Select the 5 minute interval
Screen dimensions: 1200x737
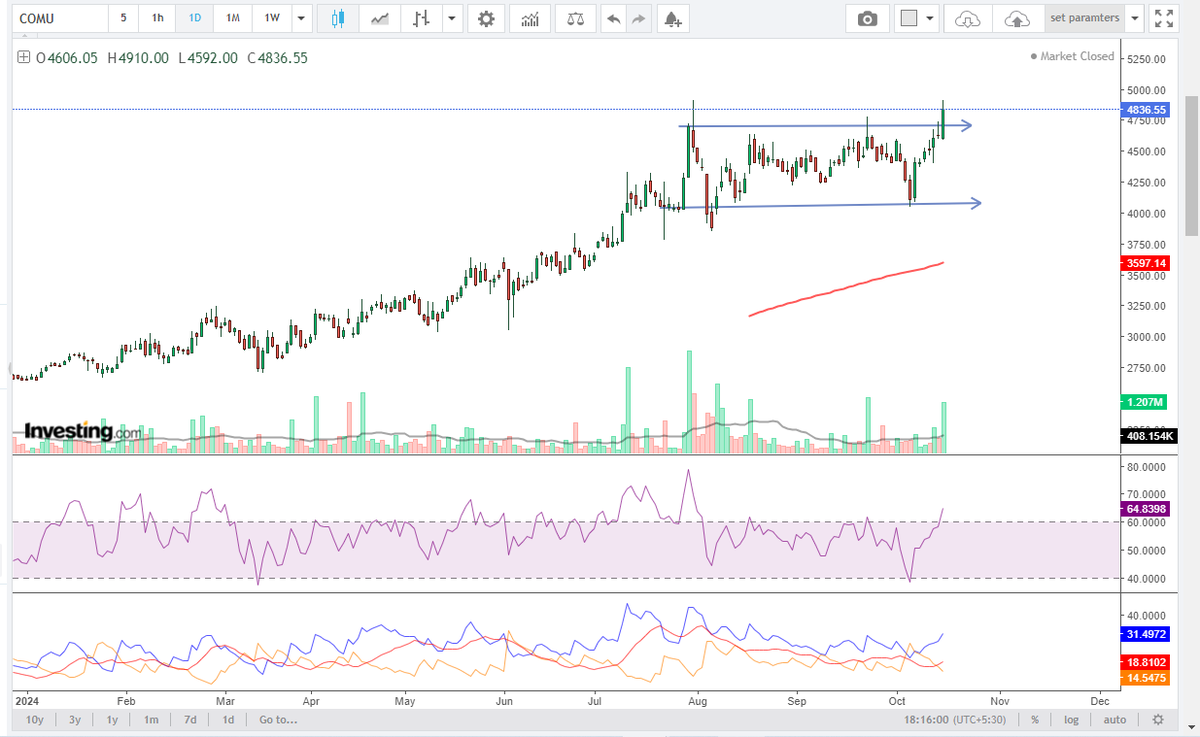coord(123,18)
